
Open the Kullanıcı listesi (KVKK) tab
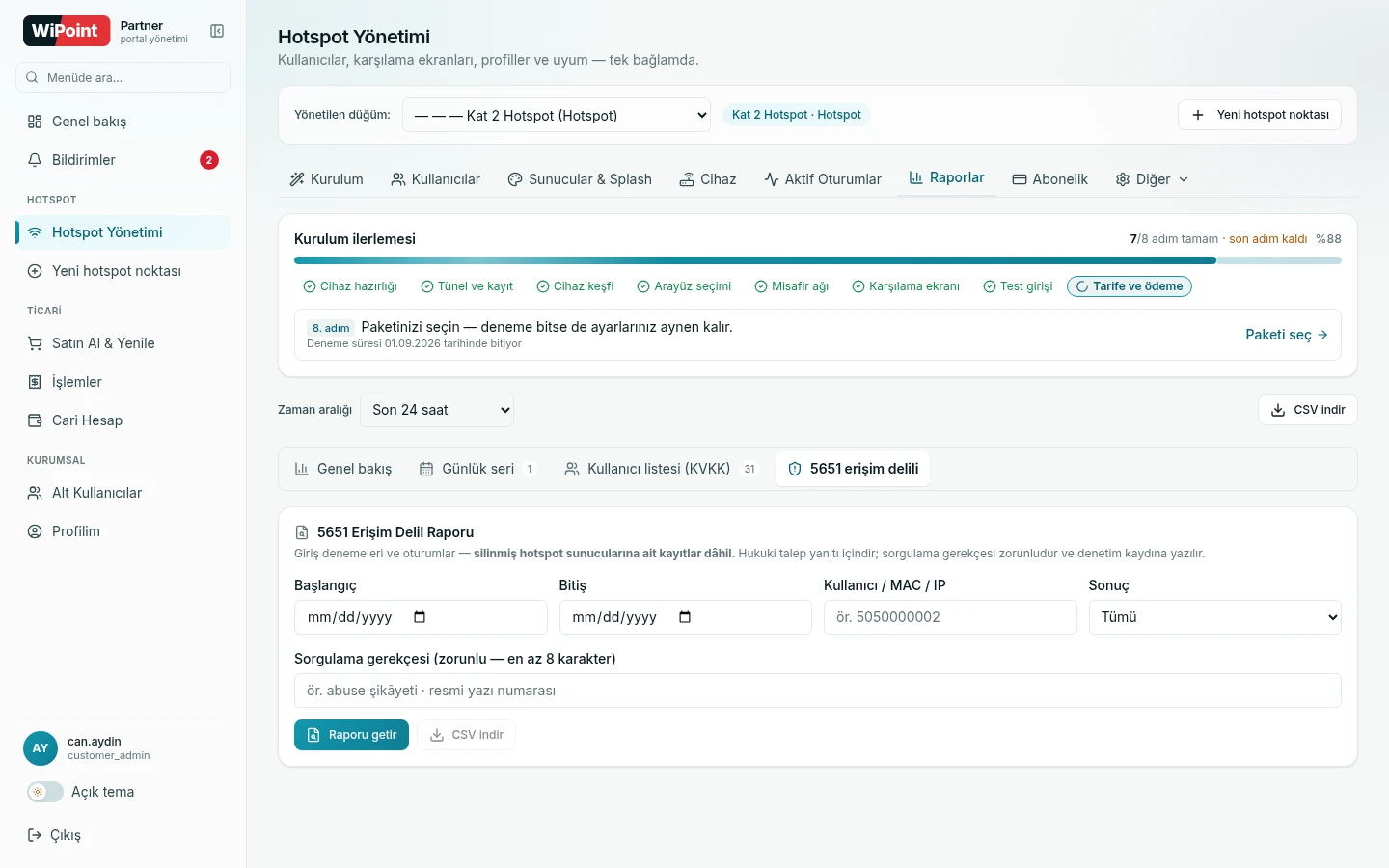[661, 469]
